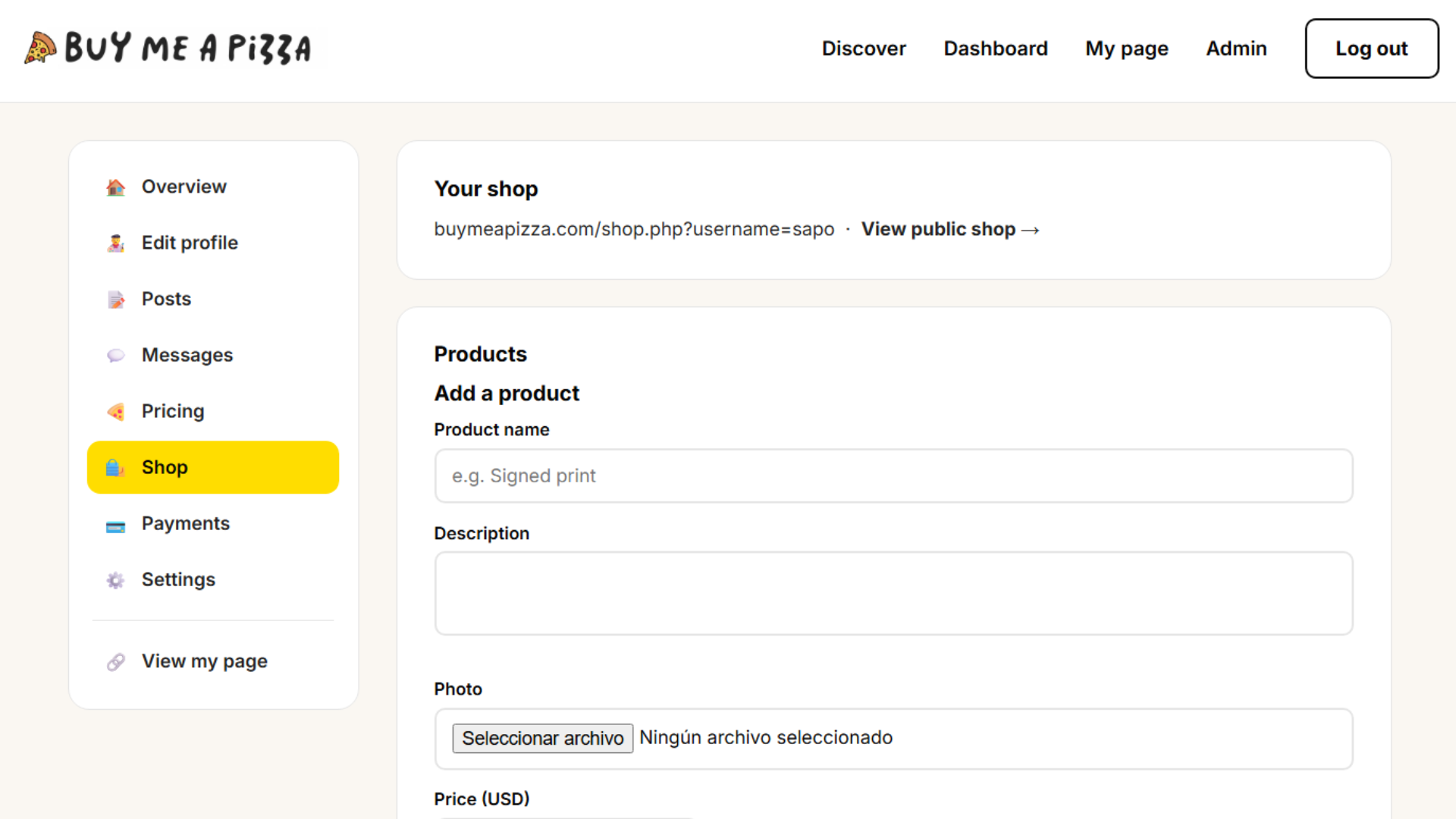The height and width of the screenshot is (819, 1456).
Task: Select the Shop sidebar item
Action: pyautogui.click(x=213, y=467)
